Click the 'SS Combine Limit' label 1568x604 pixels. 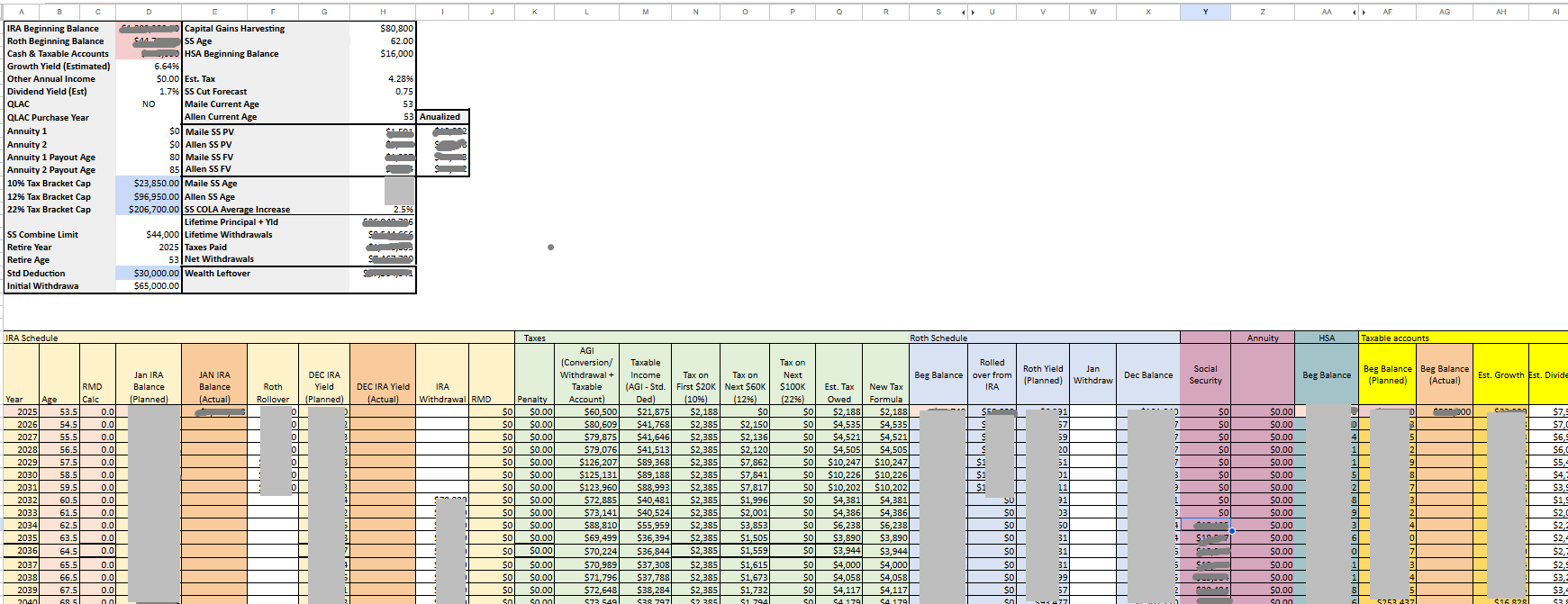[x=42, y=235]
